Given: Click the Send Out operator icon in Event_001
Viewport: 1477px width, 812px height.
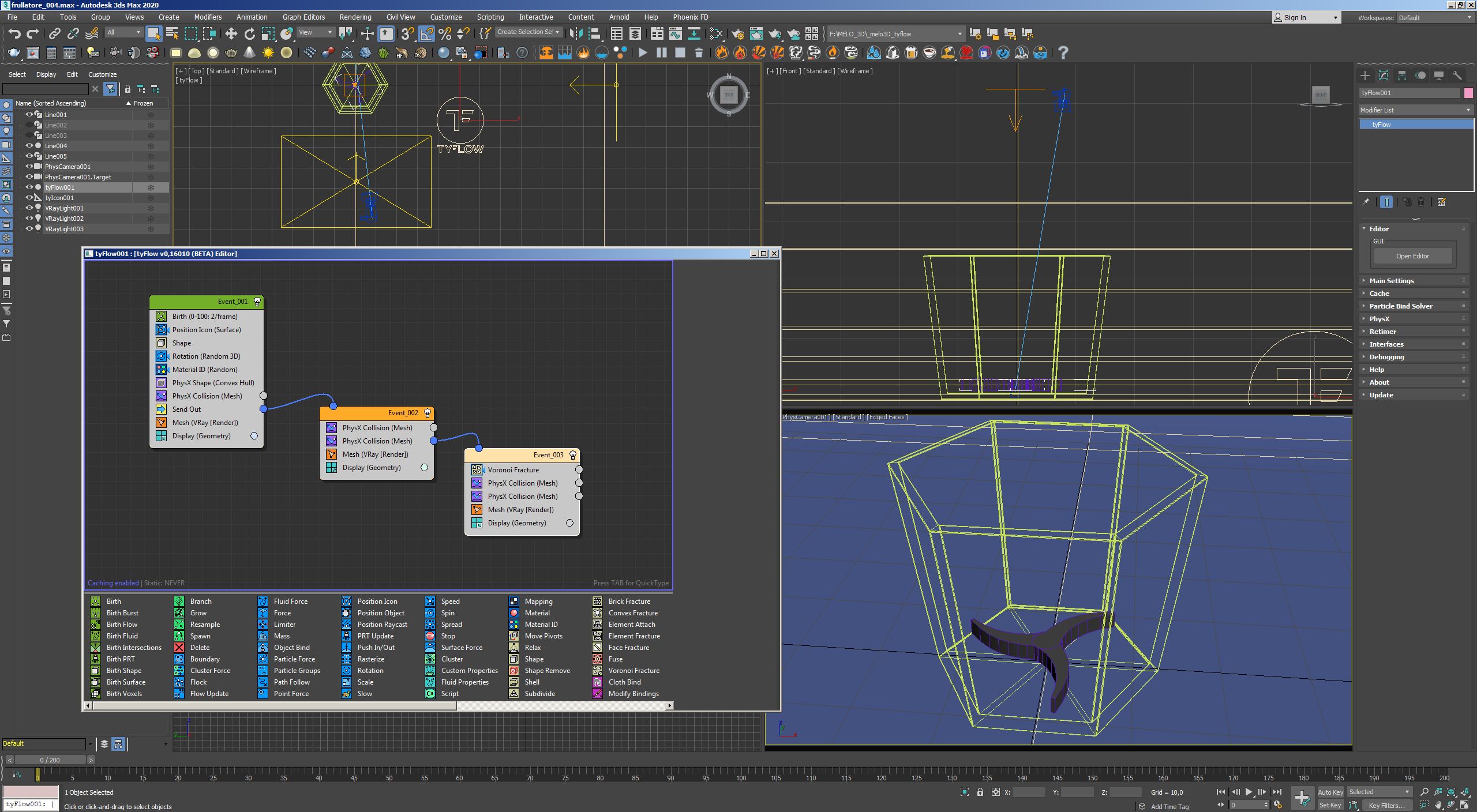Looking at the screenshot, I should [x=162, y=409].
